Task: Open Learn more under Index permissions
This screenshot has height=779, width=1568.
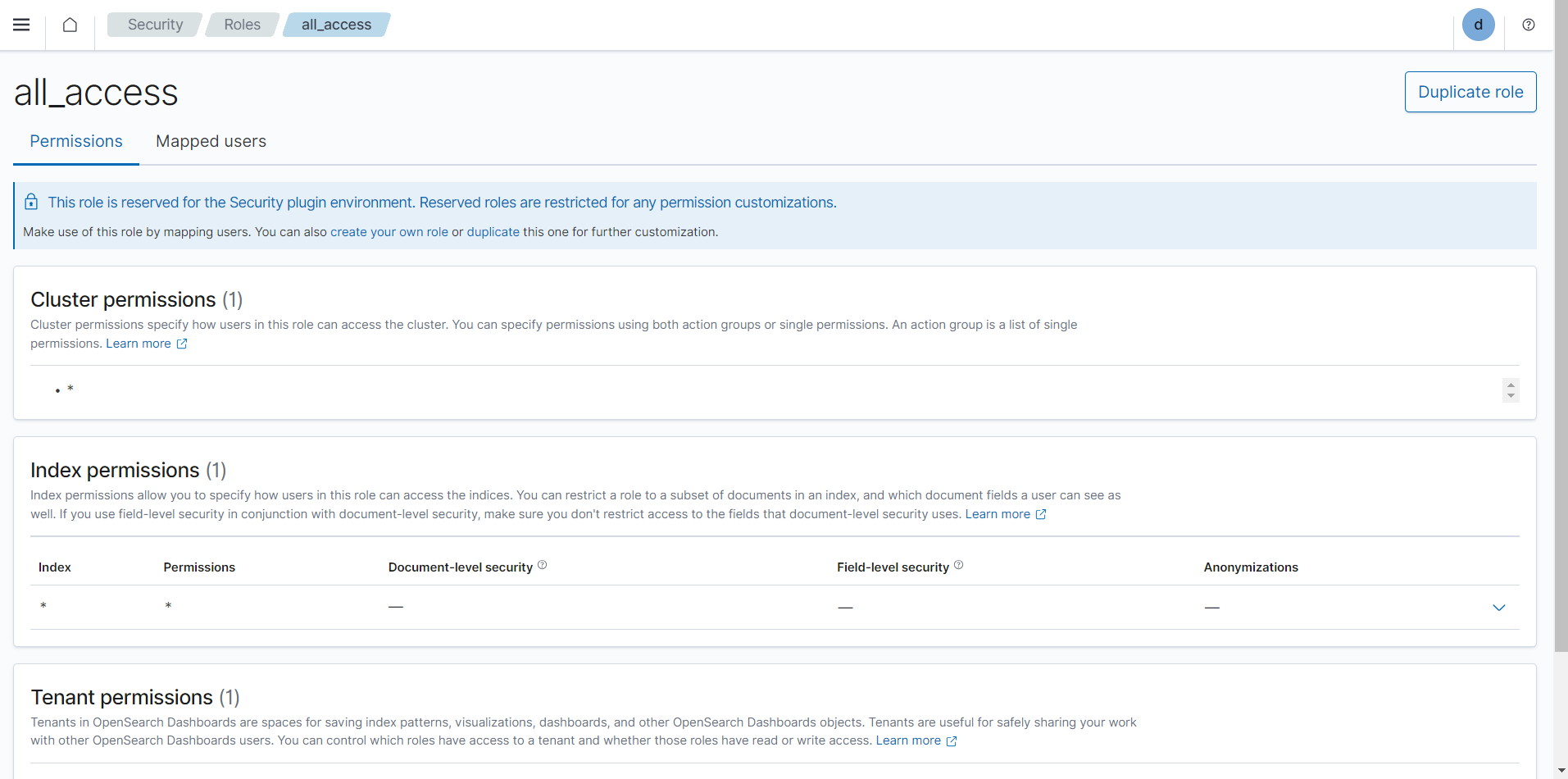Action: (x=997, y=514)
